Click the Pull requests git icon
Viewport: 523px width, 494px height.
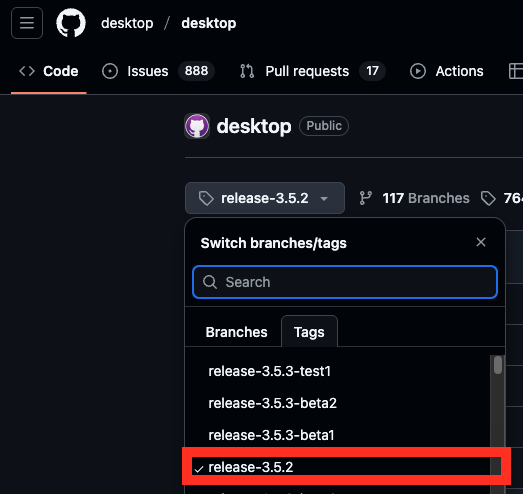tap(247, 71)
